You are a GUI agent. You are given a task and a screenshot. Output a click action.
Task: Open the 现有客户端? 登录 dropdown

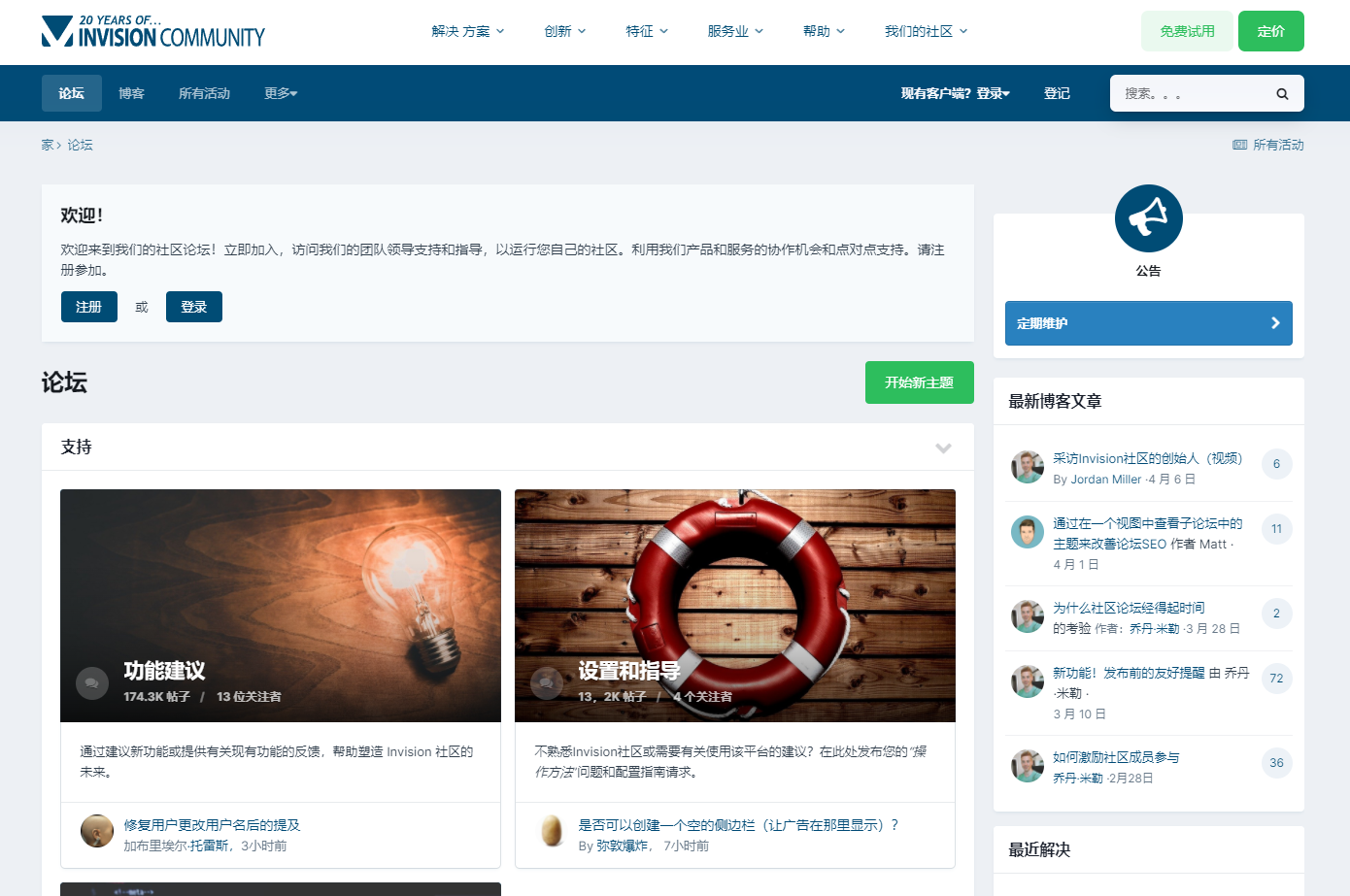coord(955,94)
